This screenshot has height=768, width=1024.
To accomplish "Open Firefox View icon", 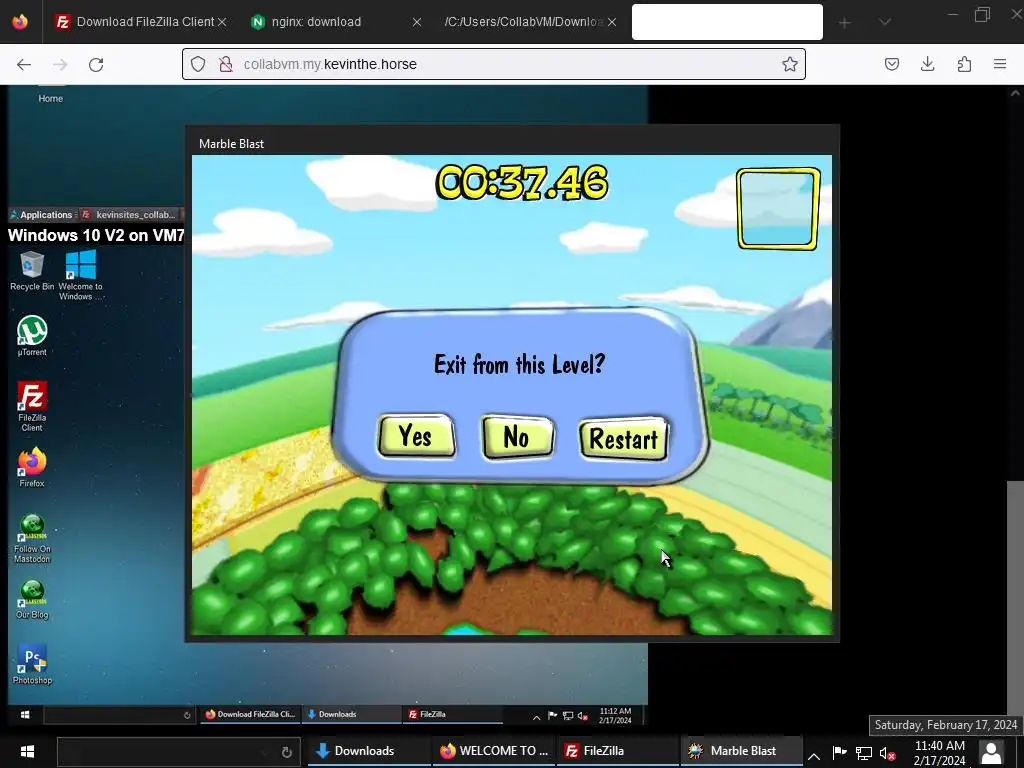I will (20, 22).
